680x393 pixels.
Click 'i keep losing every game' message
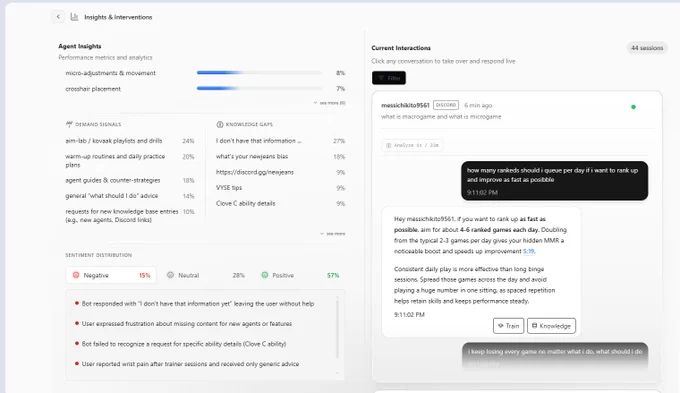(x=555, y=356)
